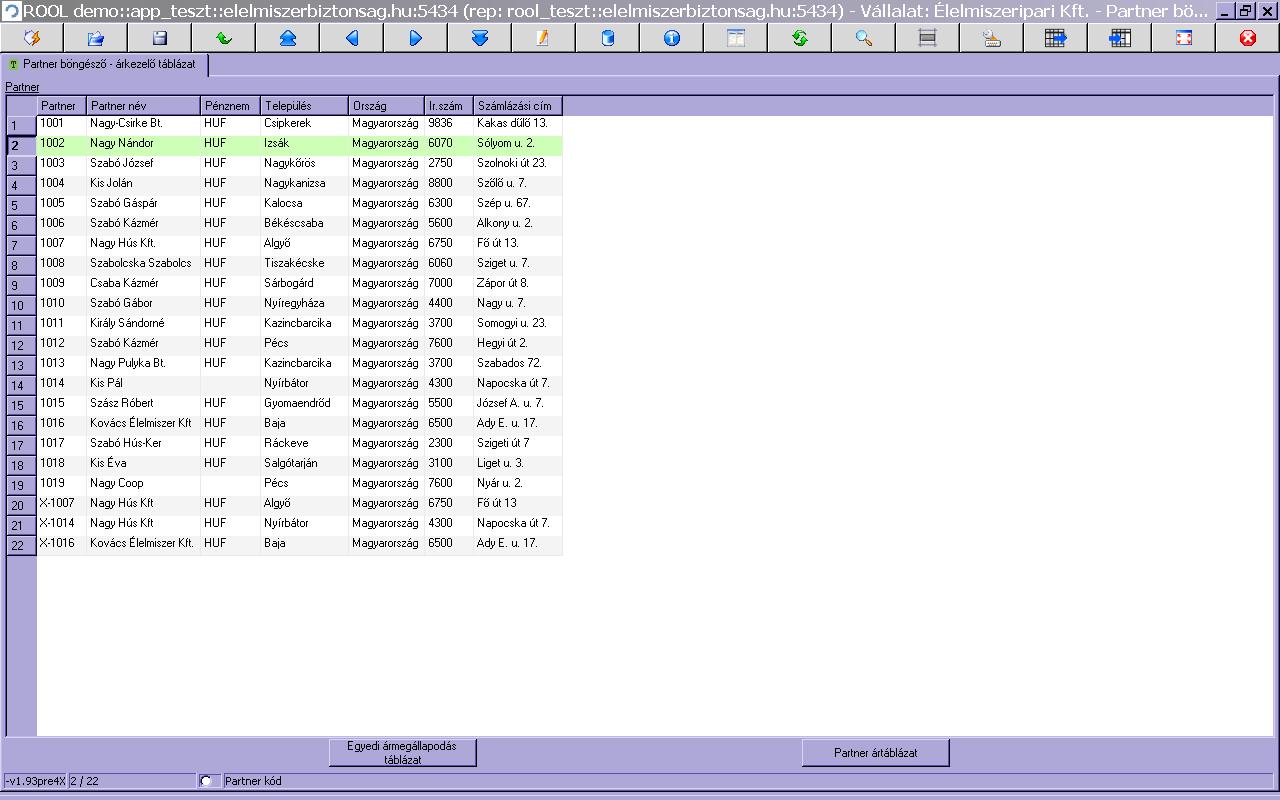Click the green undo arrow icon

tap(223, 38)
